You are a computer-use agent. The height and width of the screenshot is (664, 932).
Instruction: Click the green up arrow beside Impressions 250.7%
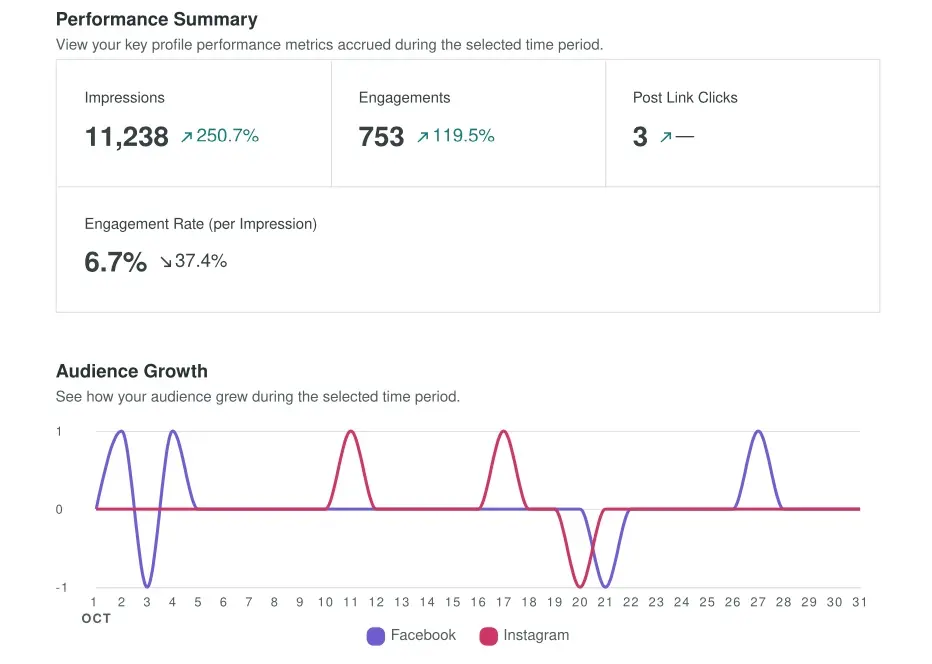point(186,138)
